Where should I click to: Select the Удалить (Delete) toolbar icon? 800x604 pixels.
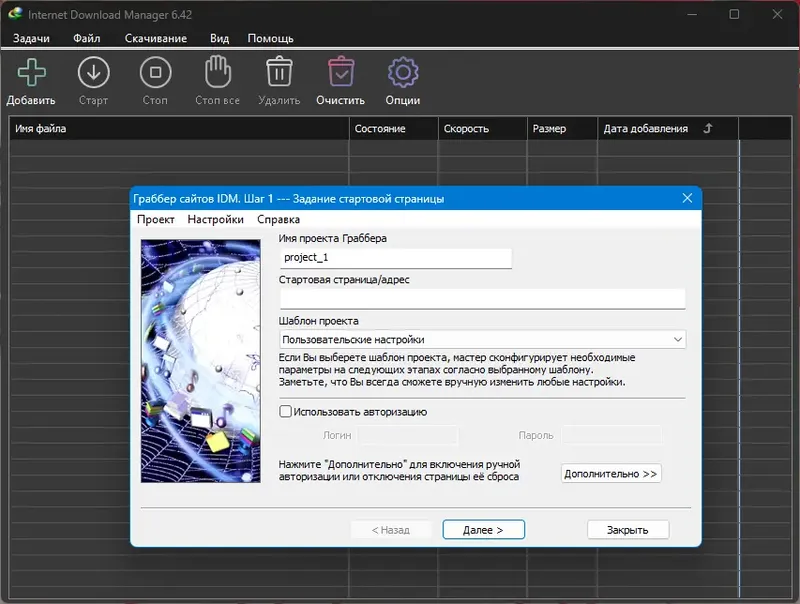[x=278, y=72]
